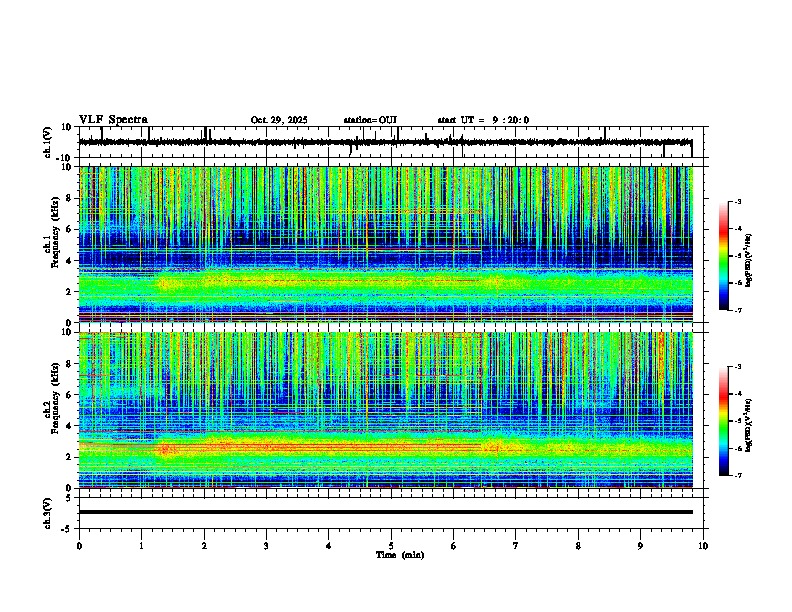Viewport: 792px width, 612px height.
Task: Click the "start UT = 9 :20: 0" text
Action: [x=483, y=120]
